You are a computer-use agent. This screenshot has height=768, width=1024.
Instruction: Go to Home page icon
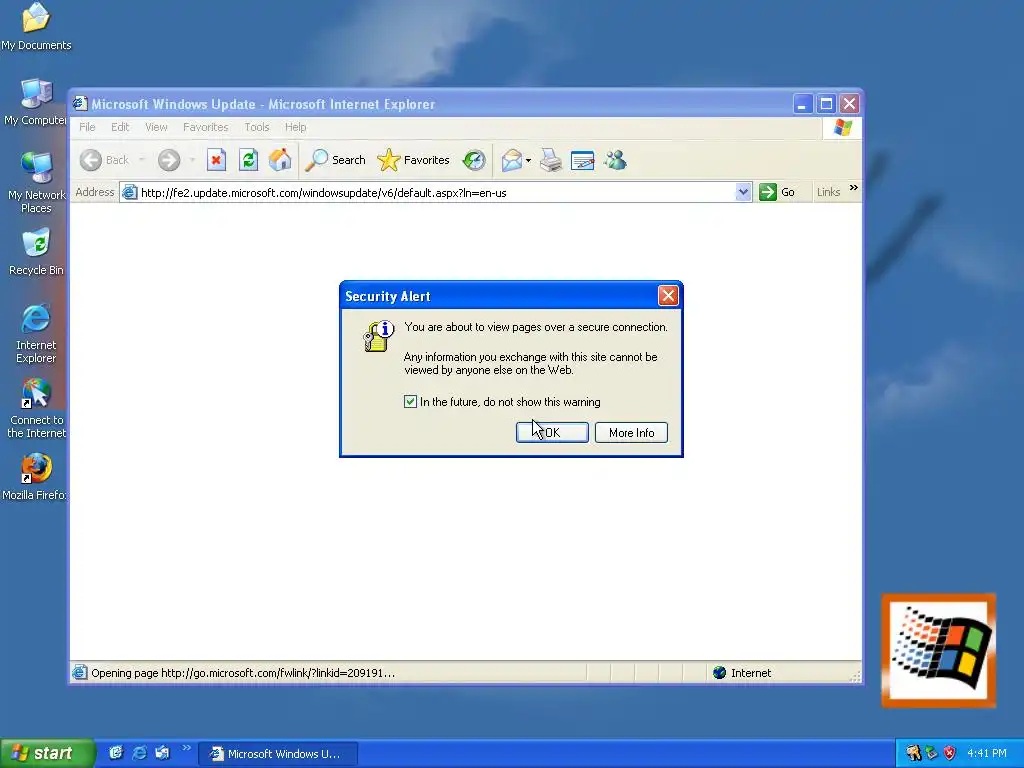click(x=280, y=160)
